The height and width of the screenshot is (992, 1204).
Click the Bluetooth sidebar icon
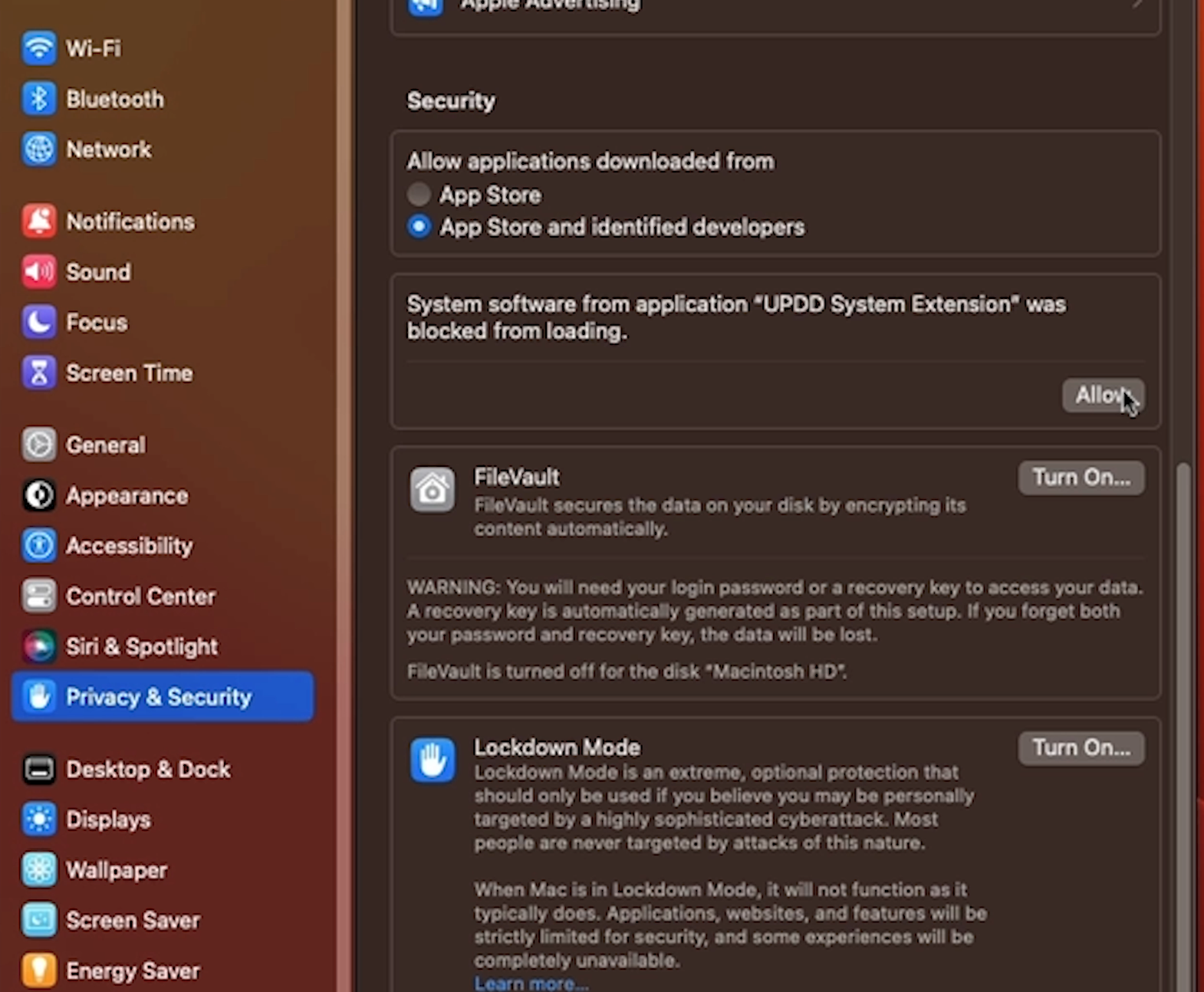pos(39,99)
